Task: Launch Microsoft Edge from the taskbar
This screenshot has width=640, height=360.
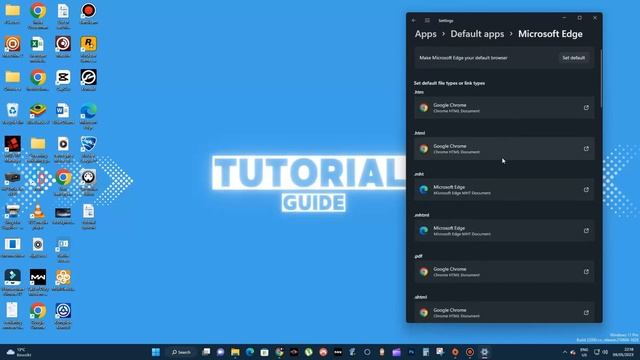Action: click(x=250, y=352)
